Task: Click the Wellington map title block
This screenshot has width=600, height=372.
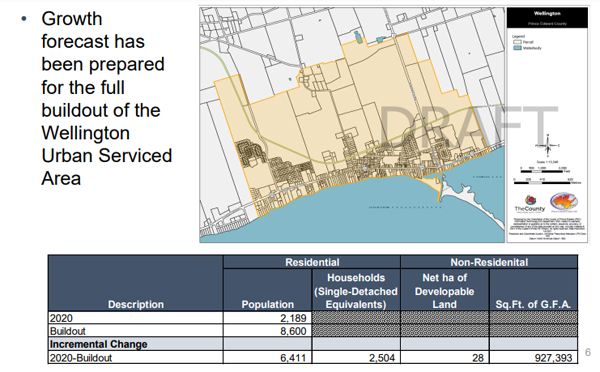Action: coord(547,18)
